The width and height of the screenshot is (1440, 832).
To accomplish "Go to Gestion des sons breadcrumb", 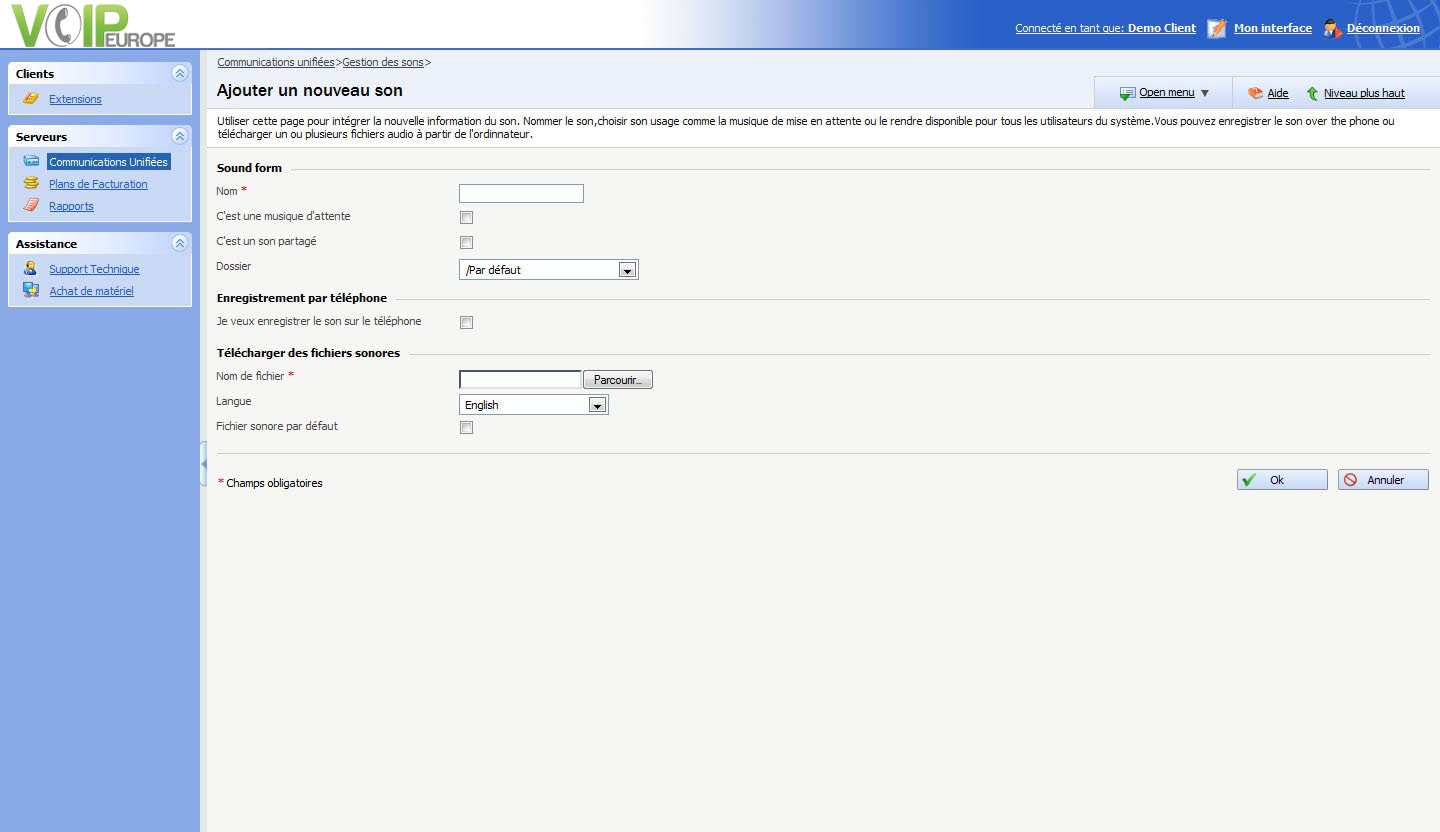I will click(x=383, y=62).
